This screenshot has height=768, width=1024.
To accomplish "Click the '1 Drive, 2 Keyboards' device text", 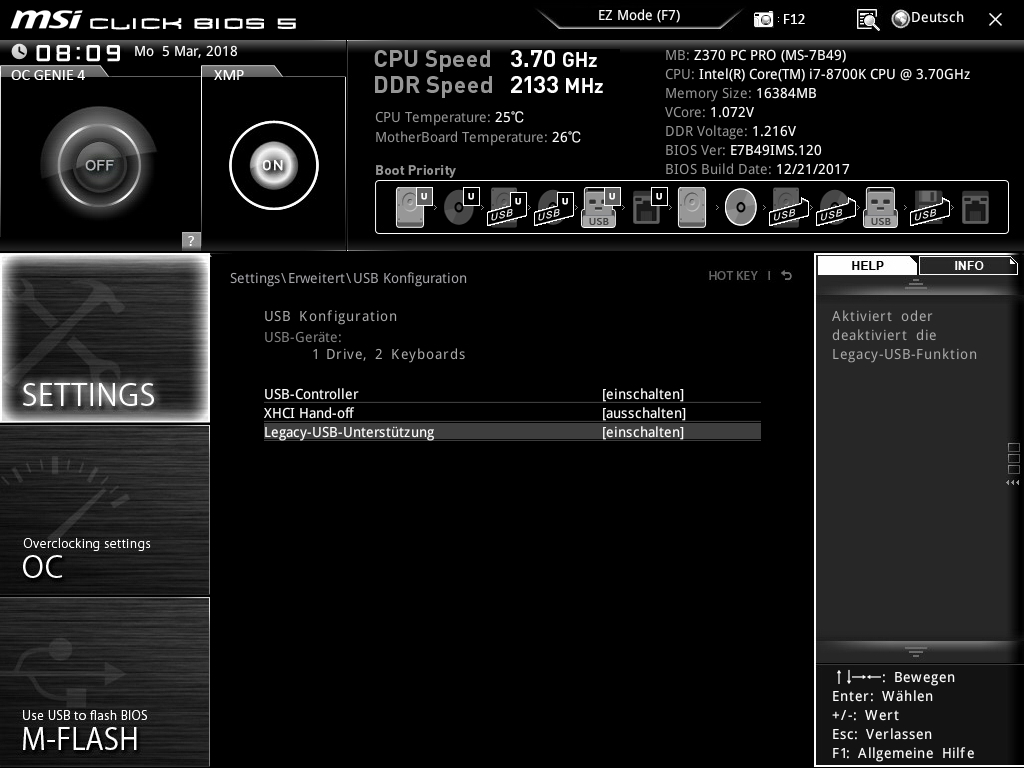I will point(389,354).
